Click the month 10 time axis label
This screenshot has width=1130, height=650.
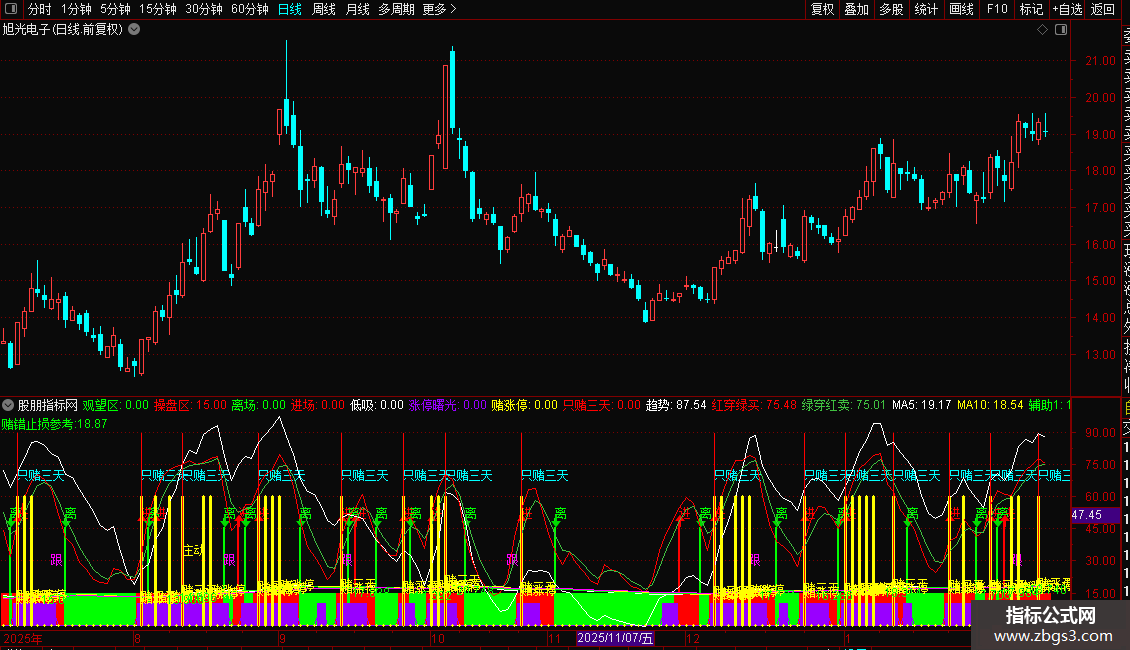point(438,638)
